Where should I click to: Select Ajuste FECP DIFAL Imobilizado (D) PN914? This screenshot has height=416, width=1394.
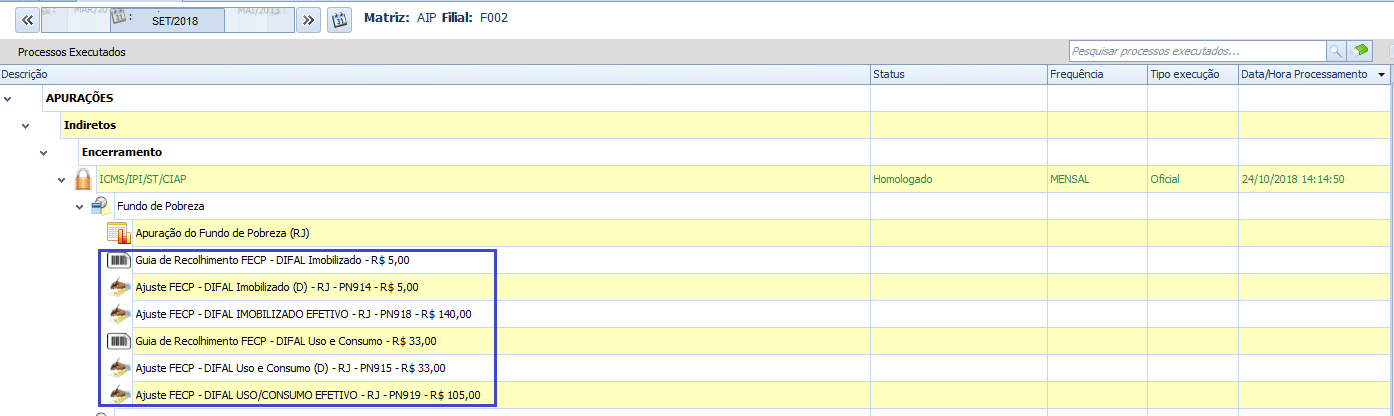(276, 287)
